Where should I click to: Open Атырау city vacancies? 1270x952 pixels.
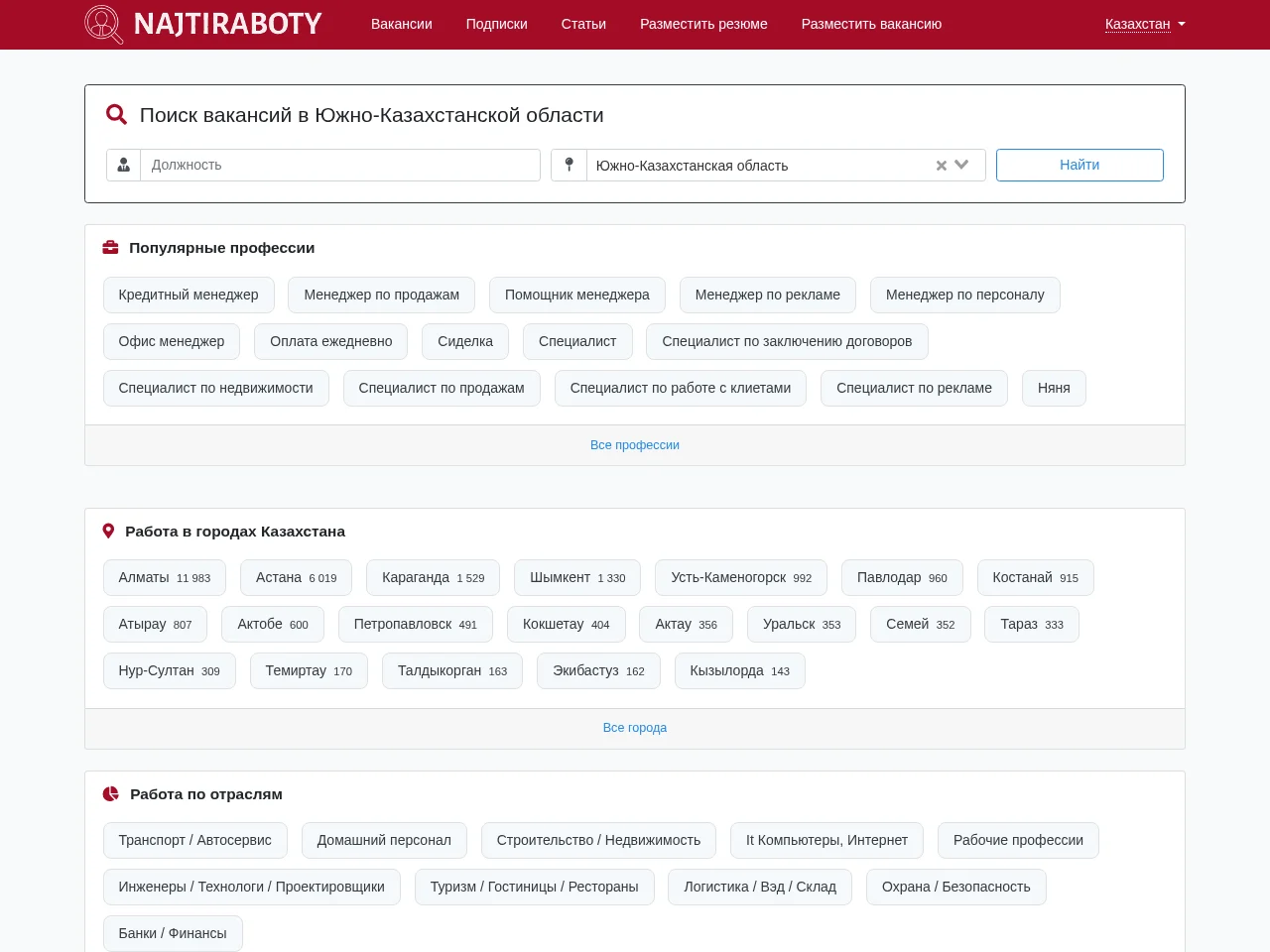click(x=156, y=624)
